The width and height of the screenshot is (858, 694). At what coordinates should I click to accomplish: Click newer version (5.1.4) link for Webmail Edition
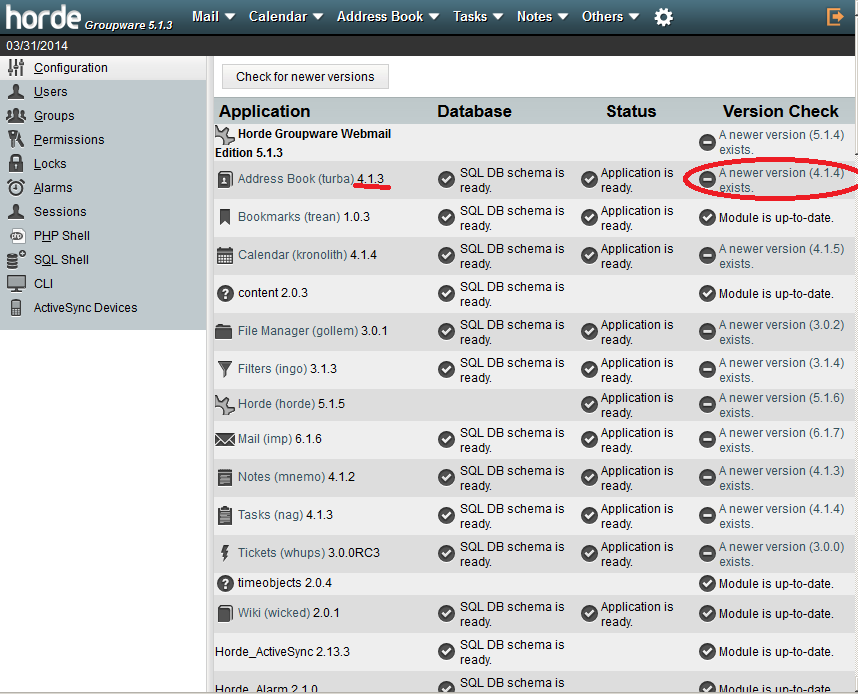click(x=781, y=142)
